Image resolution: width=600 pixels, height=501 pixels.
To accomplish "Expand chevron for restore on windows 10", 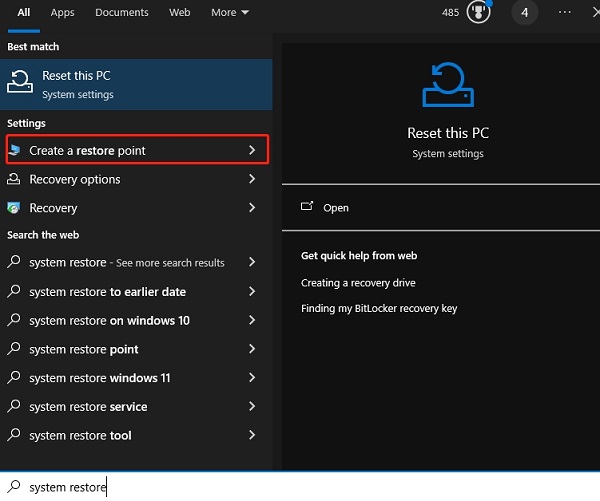I will (x=252, y=320).
